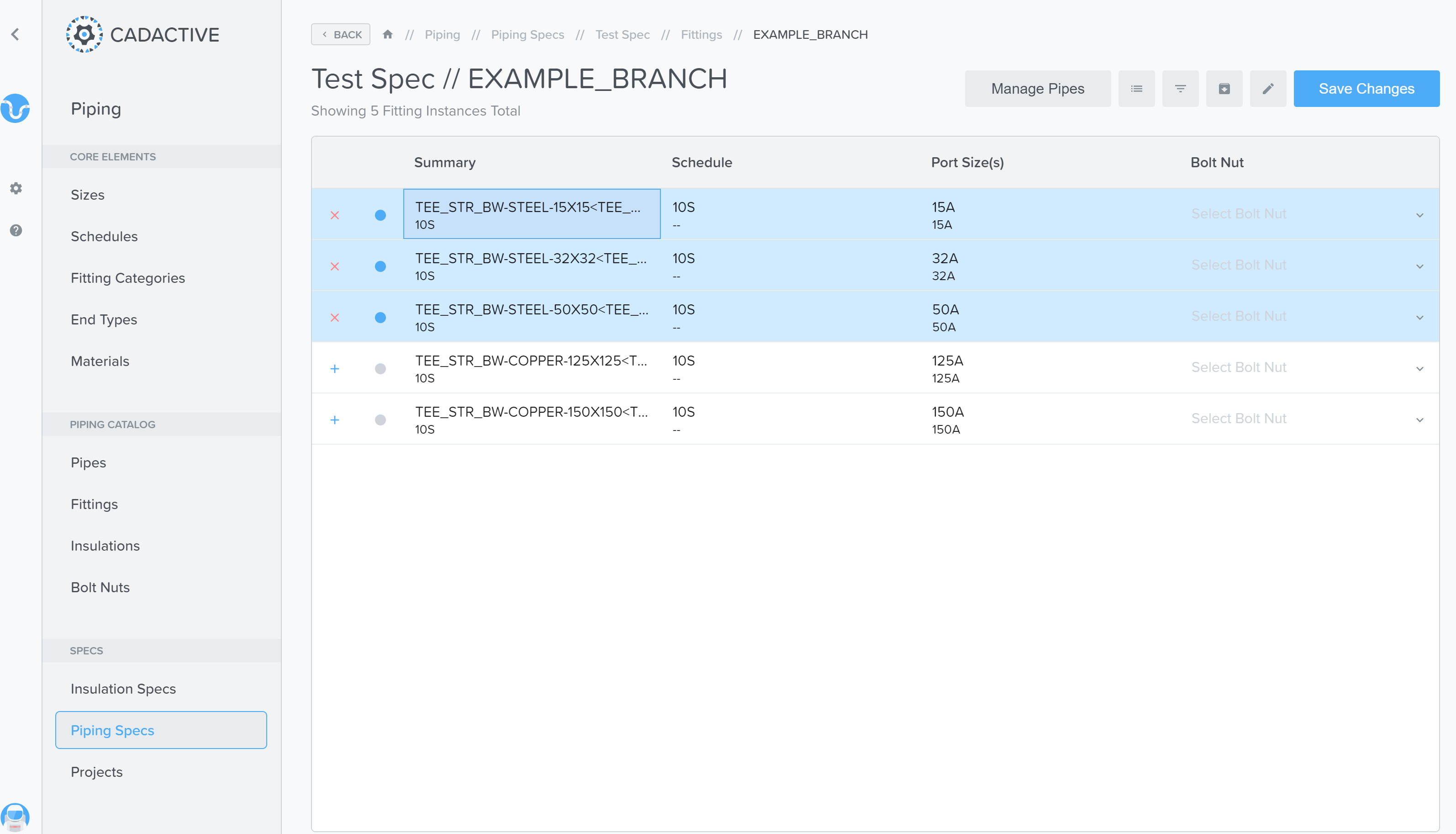Expand the Select Bolt Nut dropdown for 125A
The image size is (1456, 834).
1305,368
